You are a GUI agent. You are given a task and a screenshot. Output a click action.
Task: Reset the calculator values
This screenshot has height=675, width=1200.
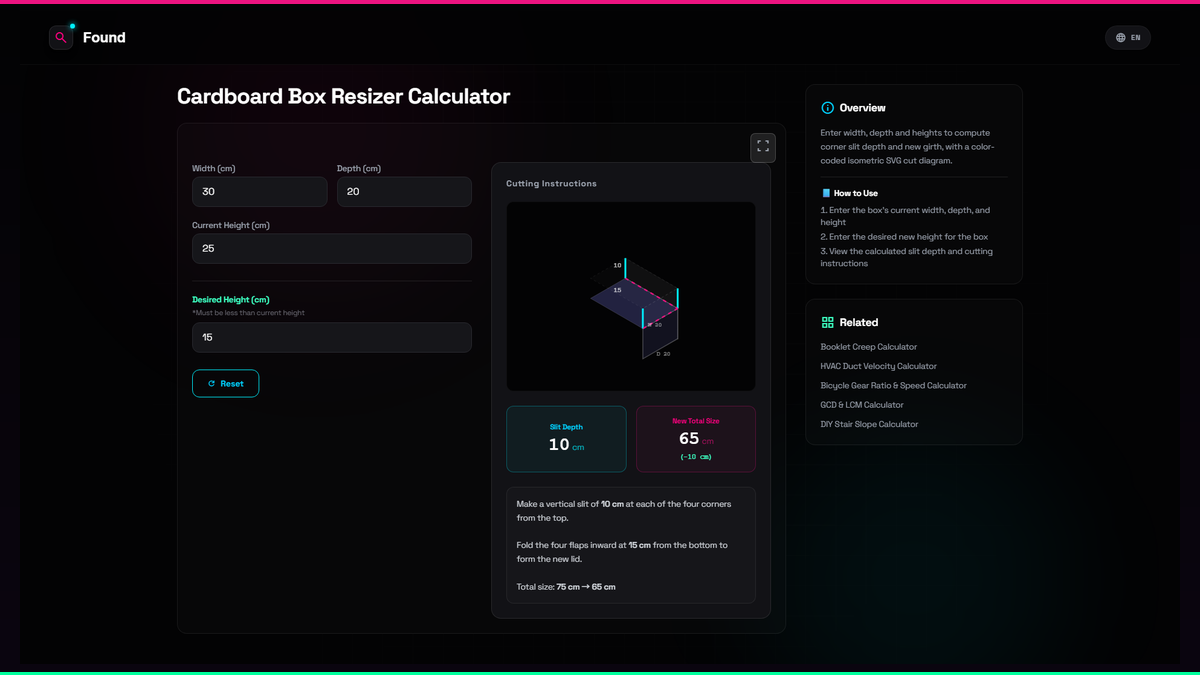pos(225,384)
